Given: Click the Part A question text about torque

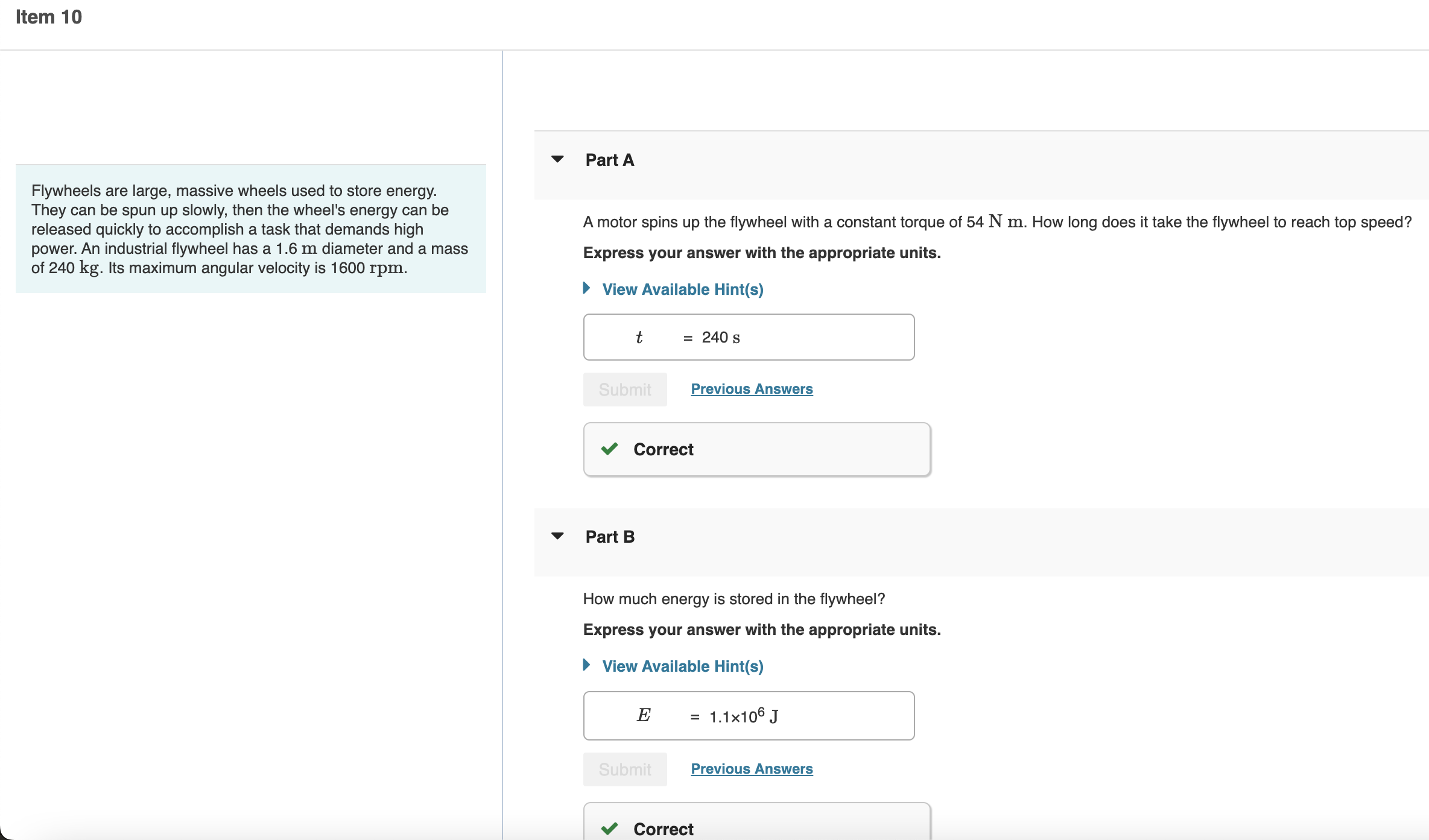Looking at the screenshot, I should pyautogui.click(x=996, y=223).
